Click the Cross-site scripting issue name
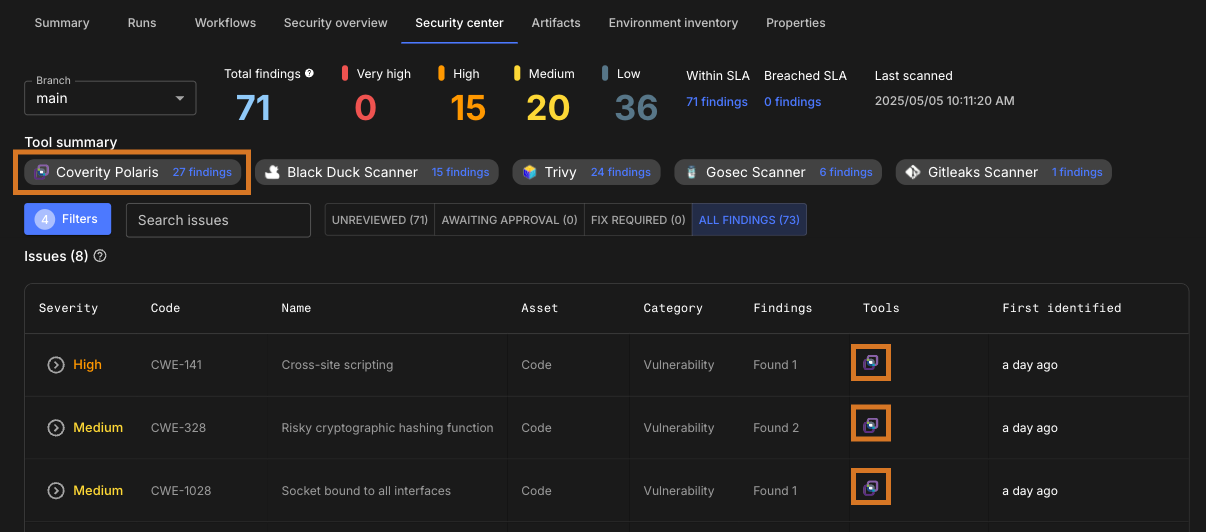1206x532 pixels. coord(337,365)
